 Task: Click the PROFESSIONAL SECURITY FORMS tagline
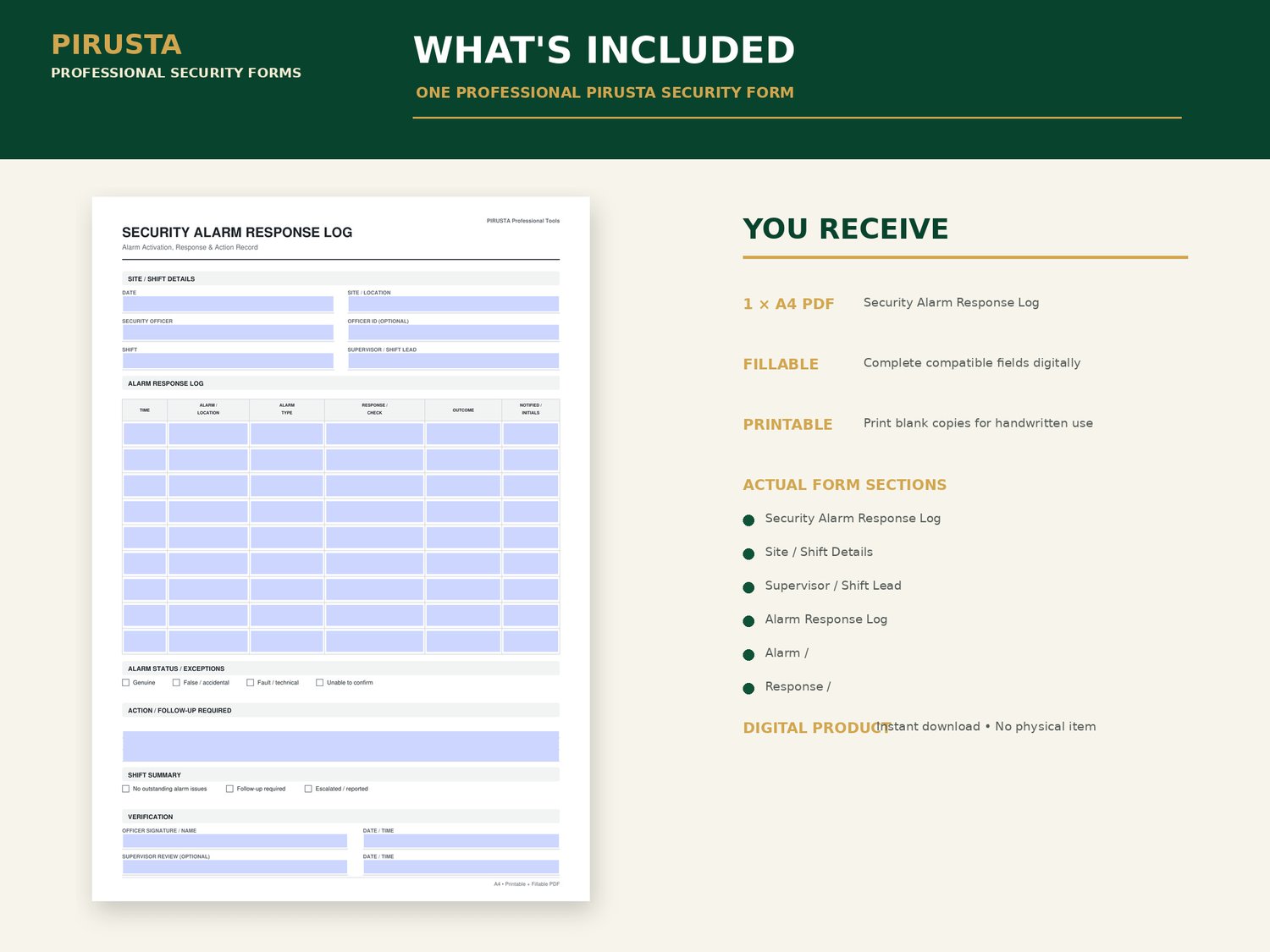pyautogui.click(x=176, y=73)
